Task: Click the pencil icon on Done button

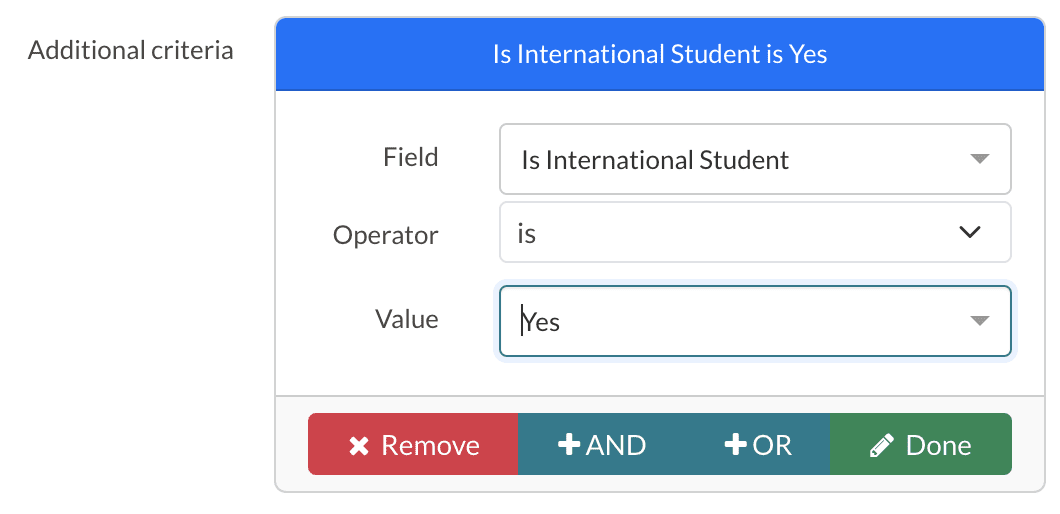Action: coord(881,446)
